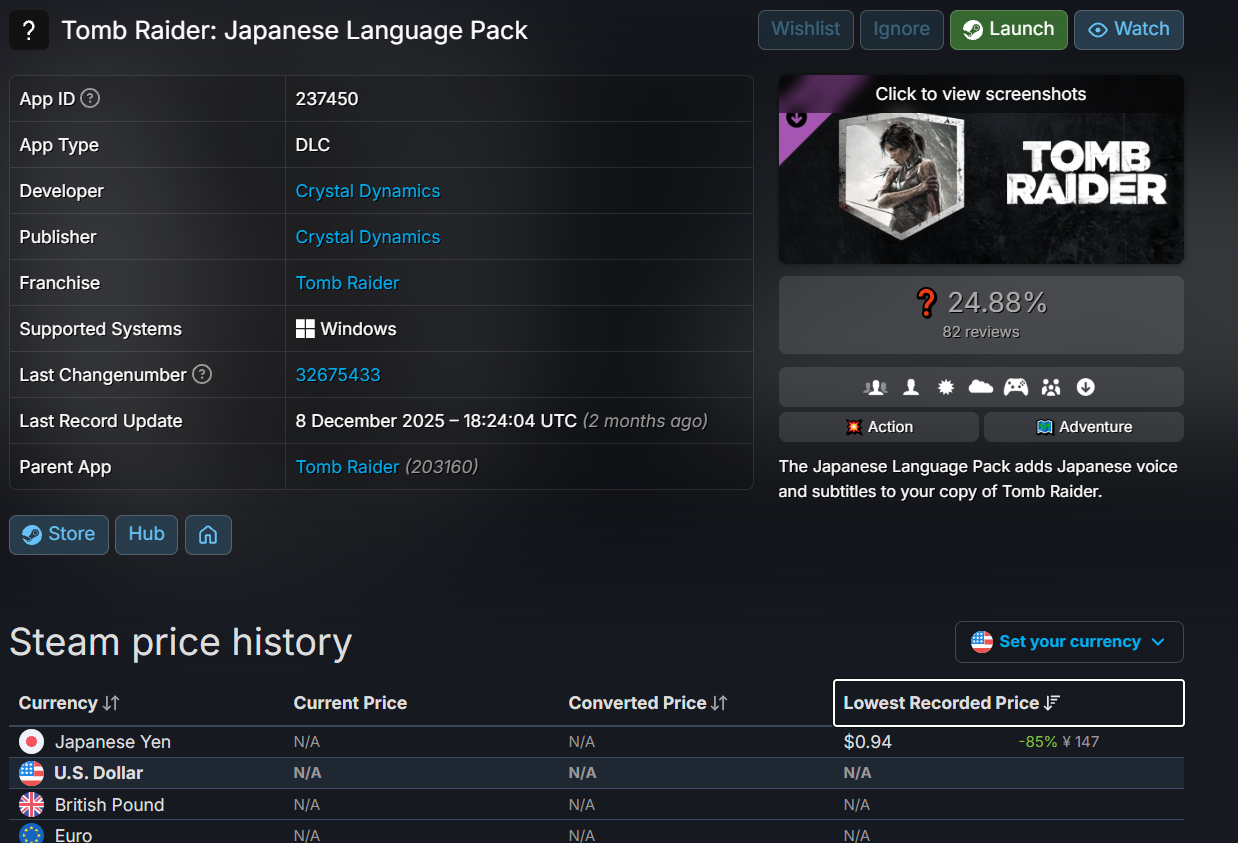Click the Japan flag icon
The height and width of the screenshot is (843, 1238).
coord(31,742)
